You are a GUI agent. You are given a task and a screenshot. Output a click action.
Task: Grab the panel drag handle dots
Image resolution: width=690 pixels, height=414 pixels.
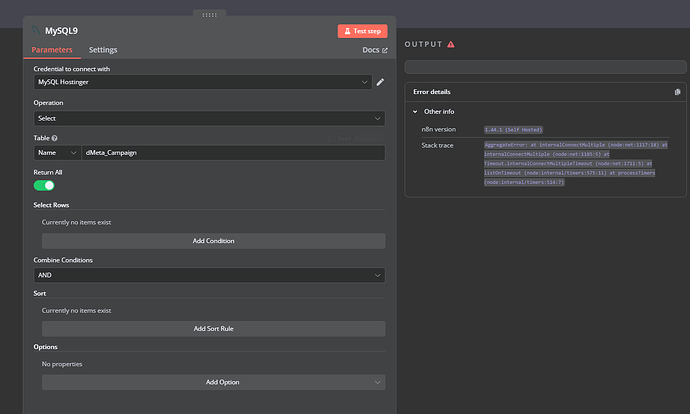tap(209, 15)
